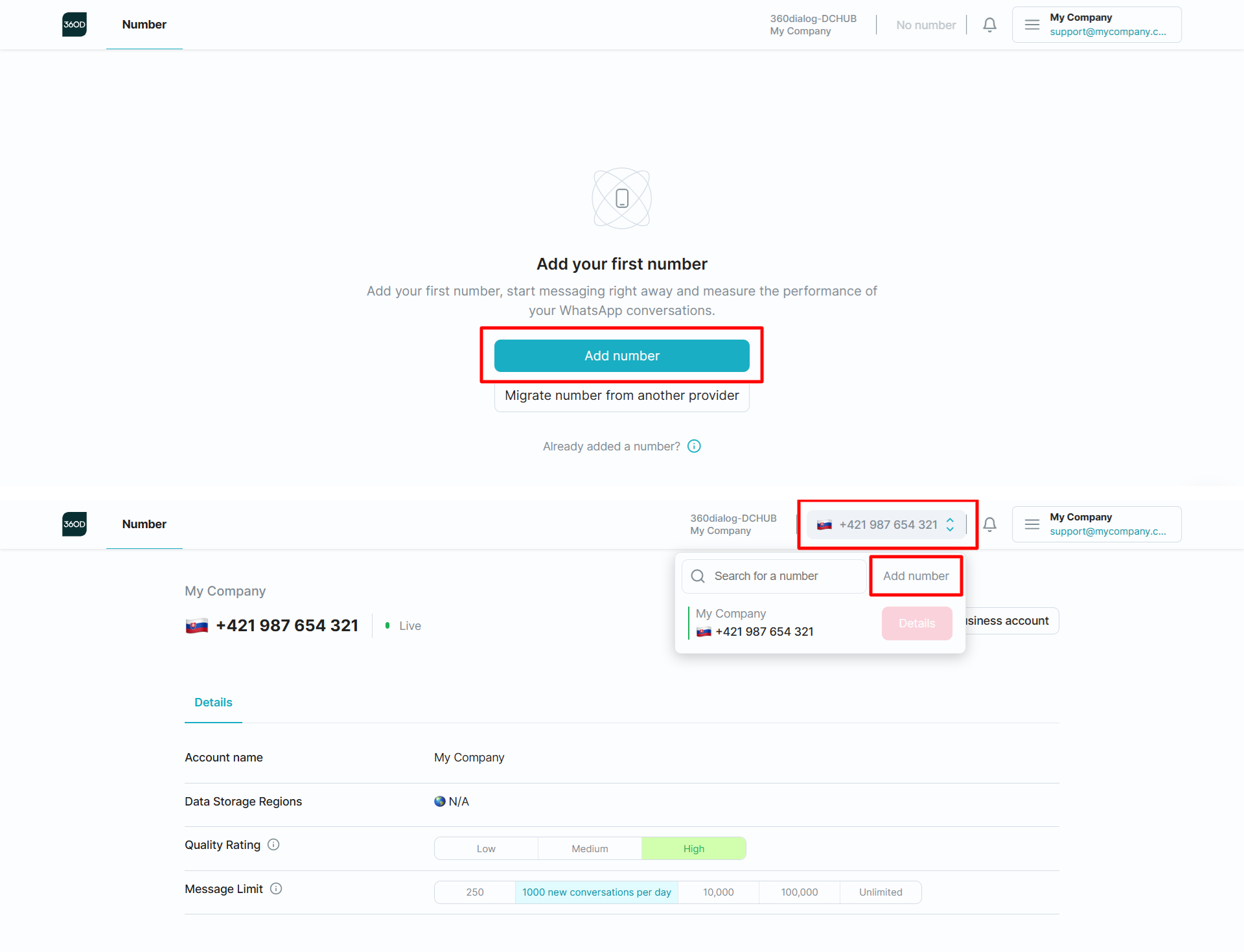Viewport: 1244px width, 952px height.
Task: Expand the +421 987 654 321 number selector
Action: [x=886, y=525]
